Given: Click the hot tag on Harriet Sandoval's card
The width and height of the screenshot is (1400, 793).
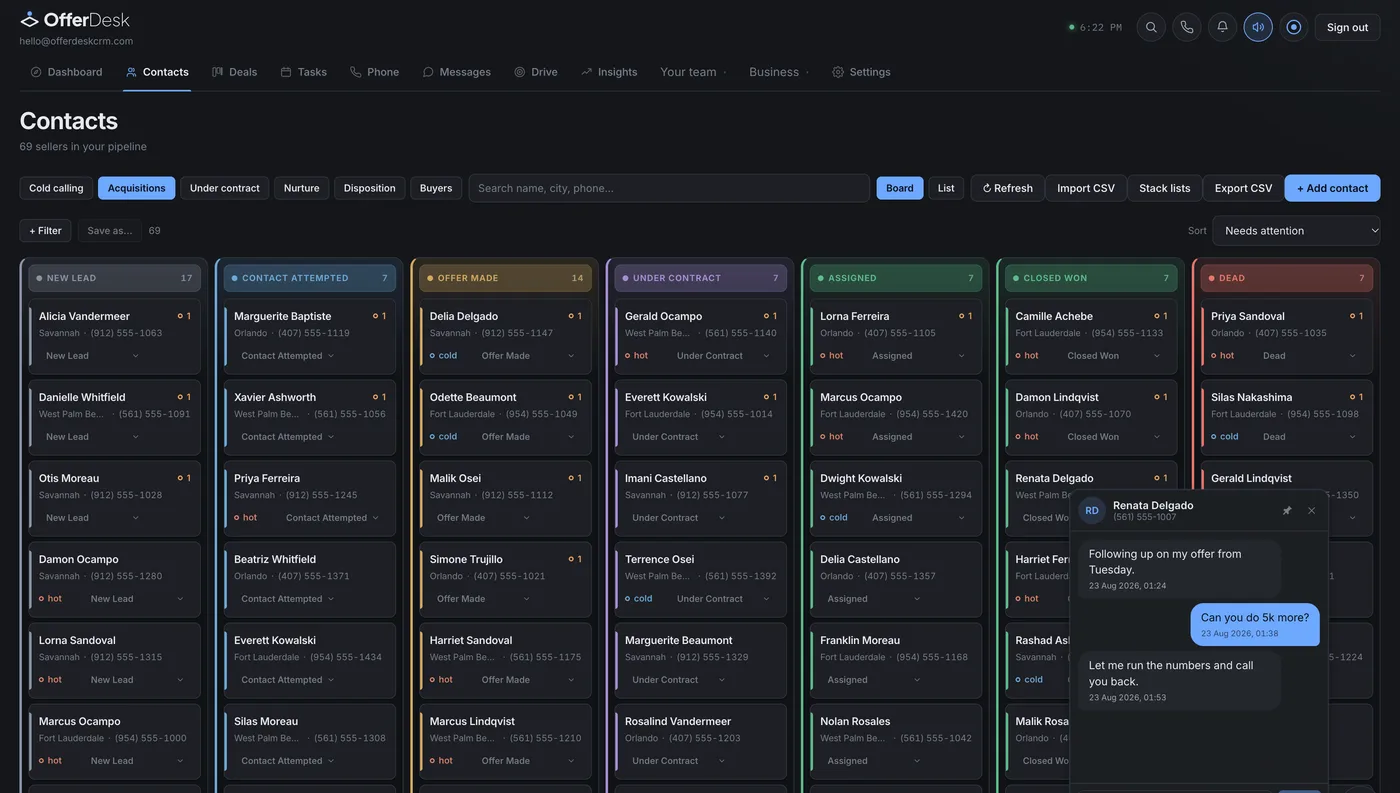Looking at the screenshot, I should (441, 680).
